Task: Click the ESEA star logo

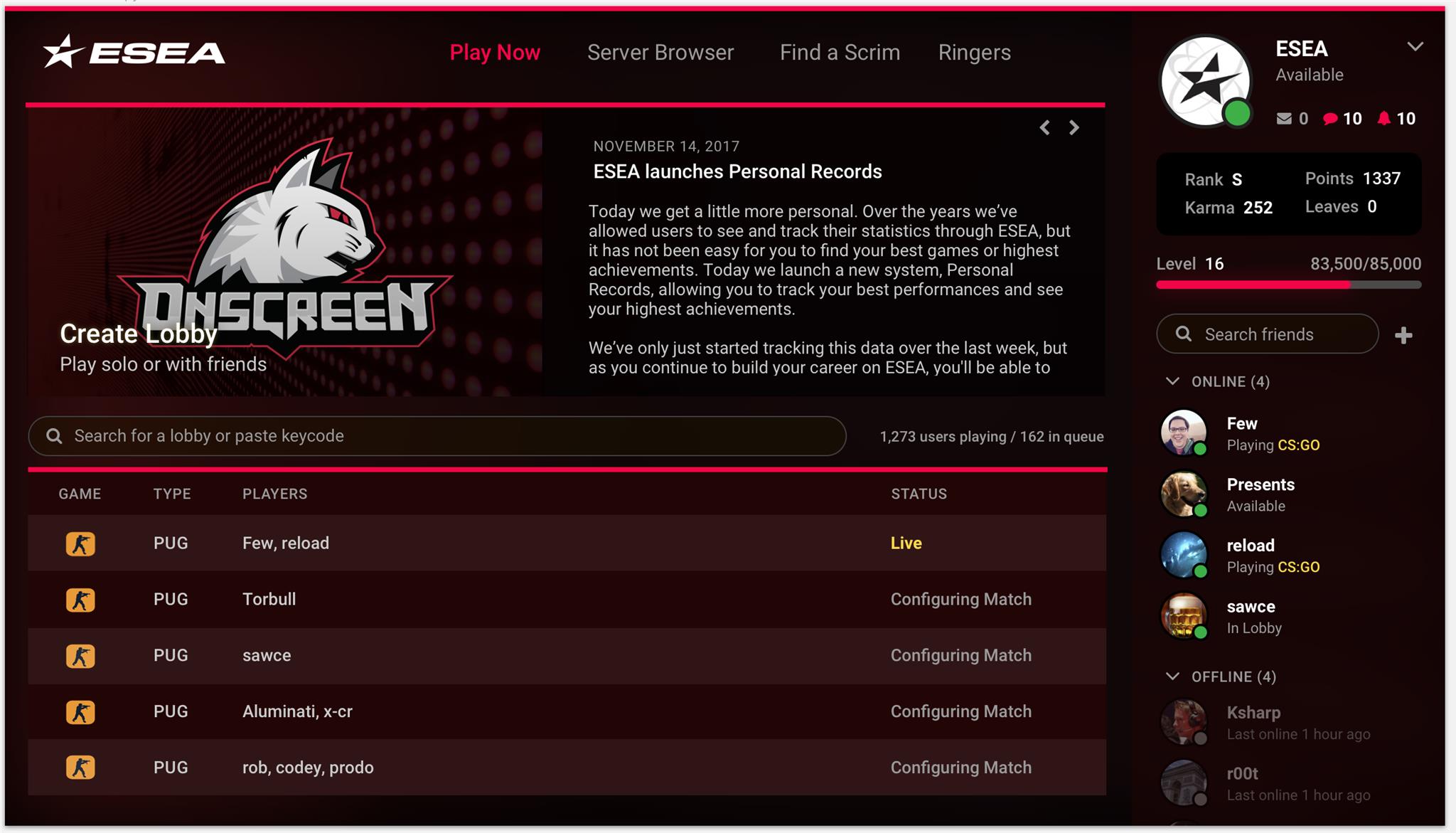Action: (x=134, y=52)
